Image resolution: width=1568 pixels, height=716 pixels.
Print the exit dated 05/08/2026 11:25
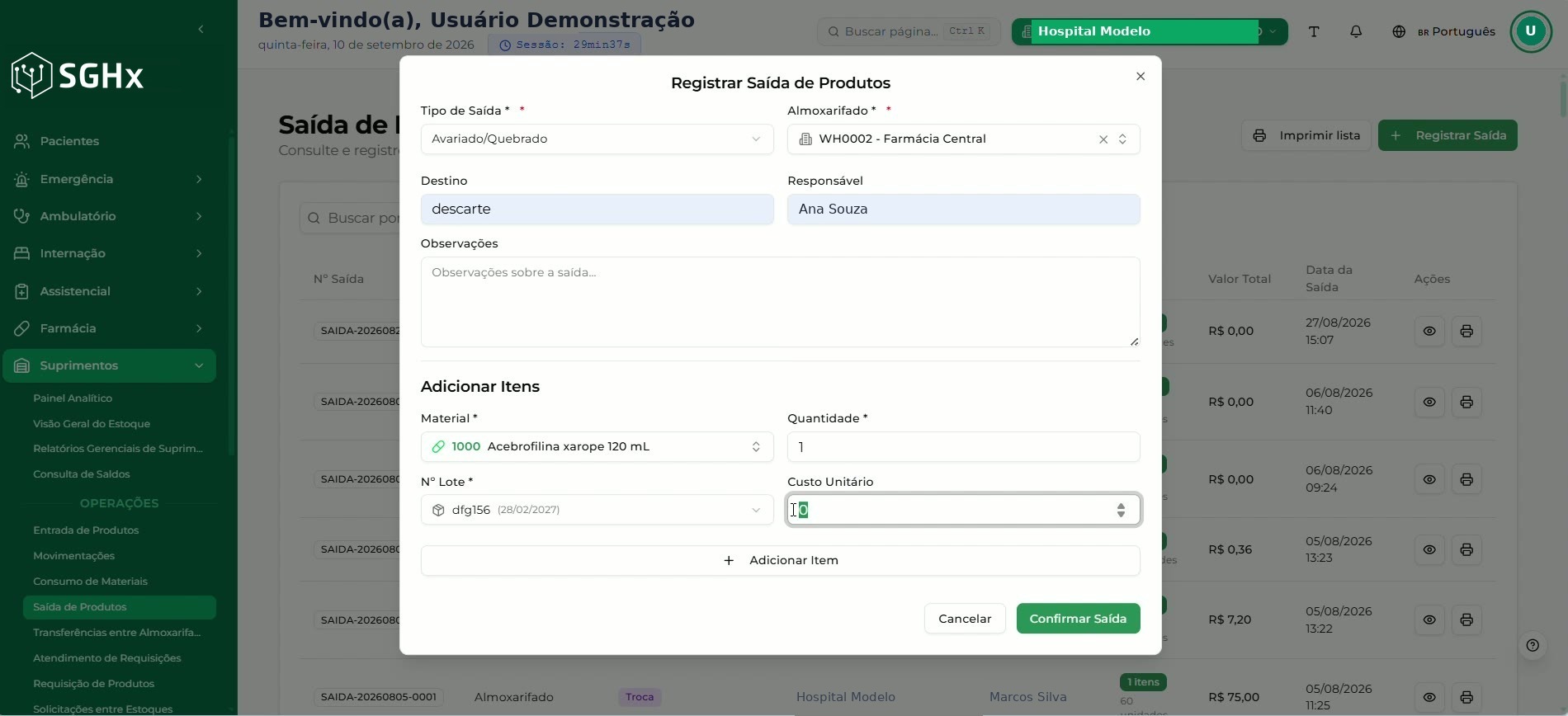[x=1466, y=697]
